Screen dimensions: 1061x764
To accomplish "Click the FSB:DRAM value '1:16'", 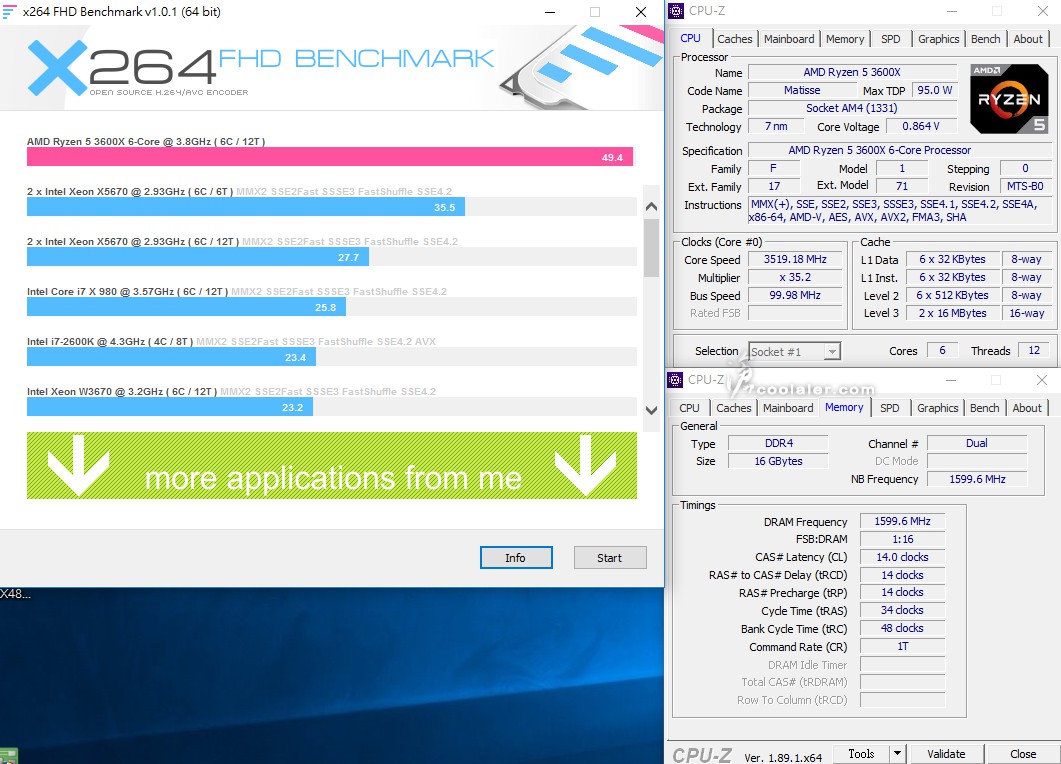I will coord(903,539).
